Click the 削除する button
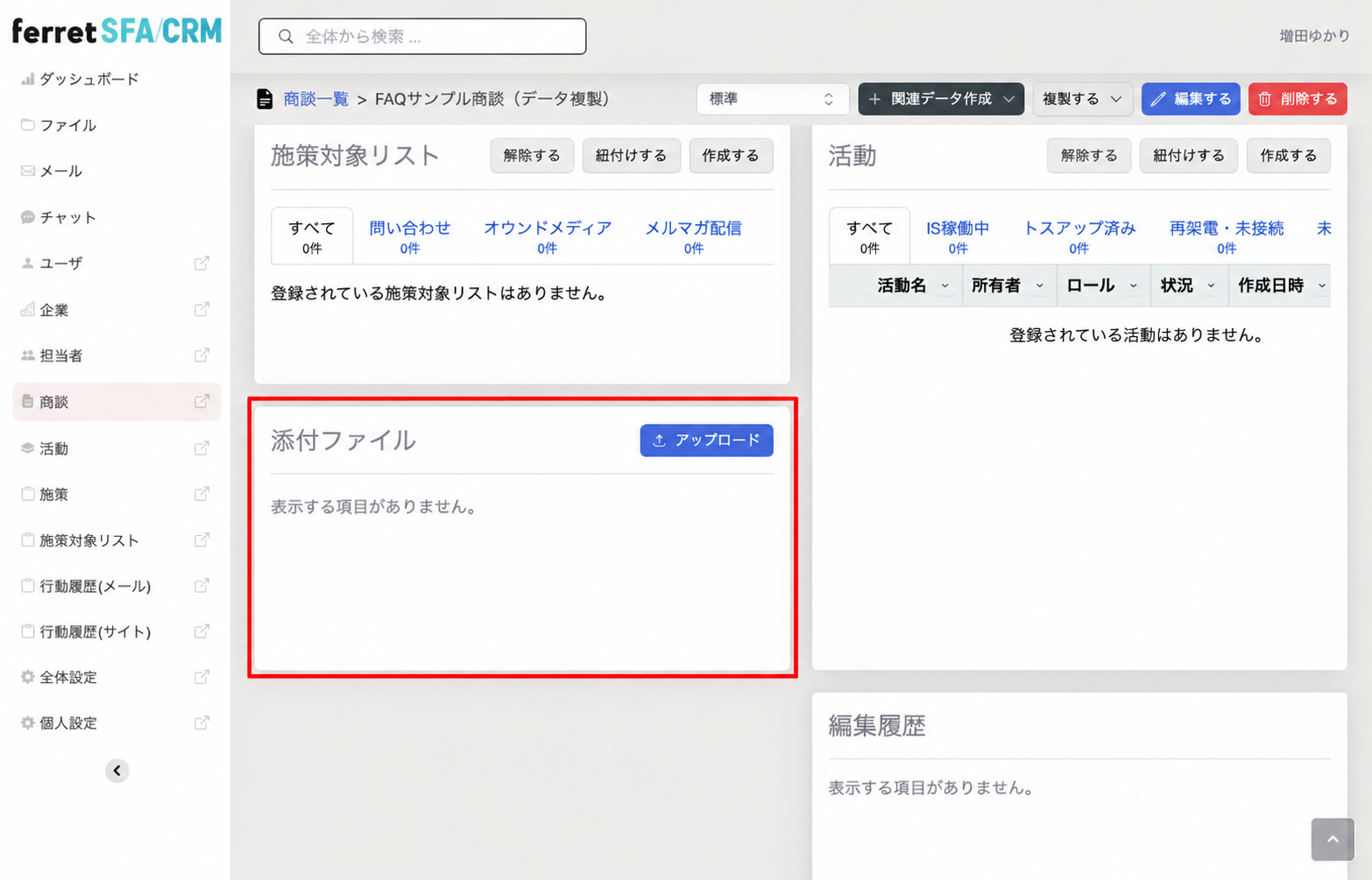The image size is (1372, 880). 1298,99
